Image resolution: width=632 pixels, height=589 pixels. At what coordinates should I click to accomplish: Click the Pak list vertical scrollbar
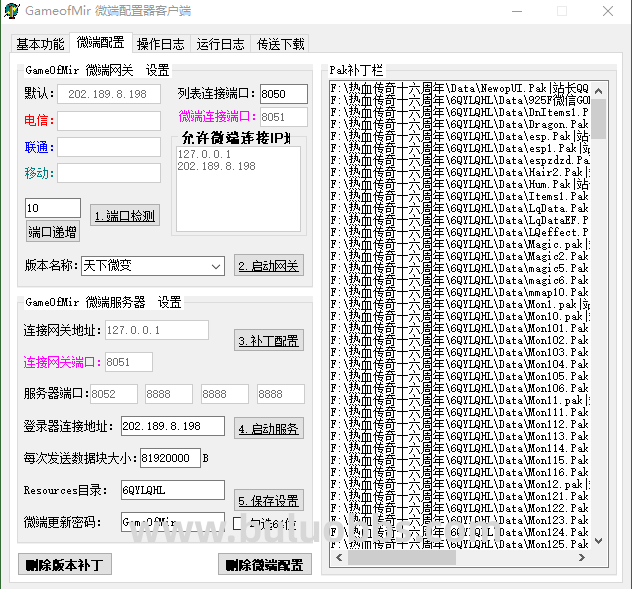click(x=598, y=300)
